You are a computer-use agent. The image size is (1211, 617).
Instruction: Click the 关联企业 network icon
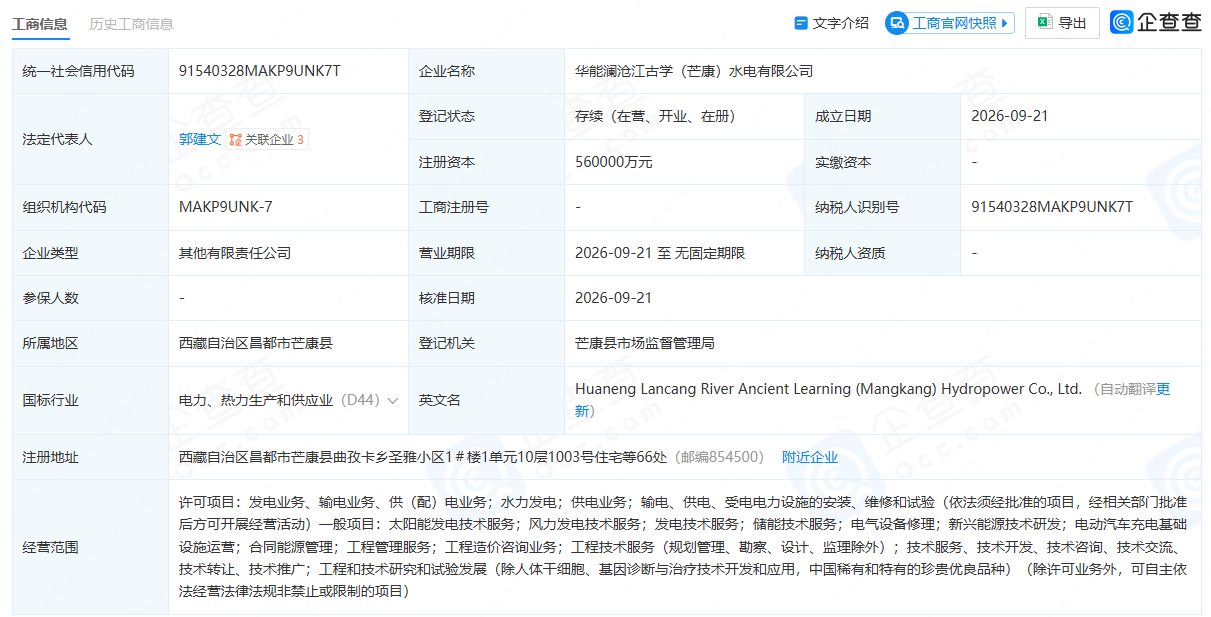click(x=235, y=140)
